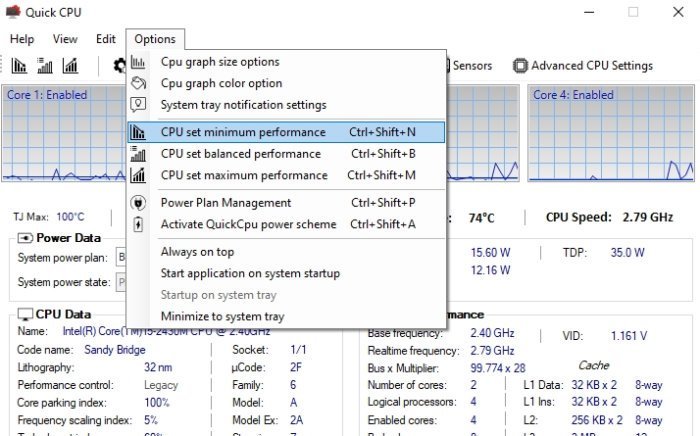The image size is (700, 436).
Task: Toggle Start application on system startup
Action: click(286, 274)
